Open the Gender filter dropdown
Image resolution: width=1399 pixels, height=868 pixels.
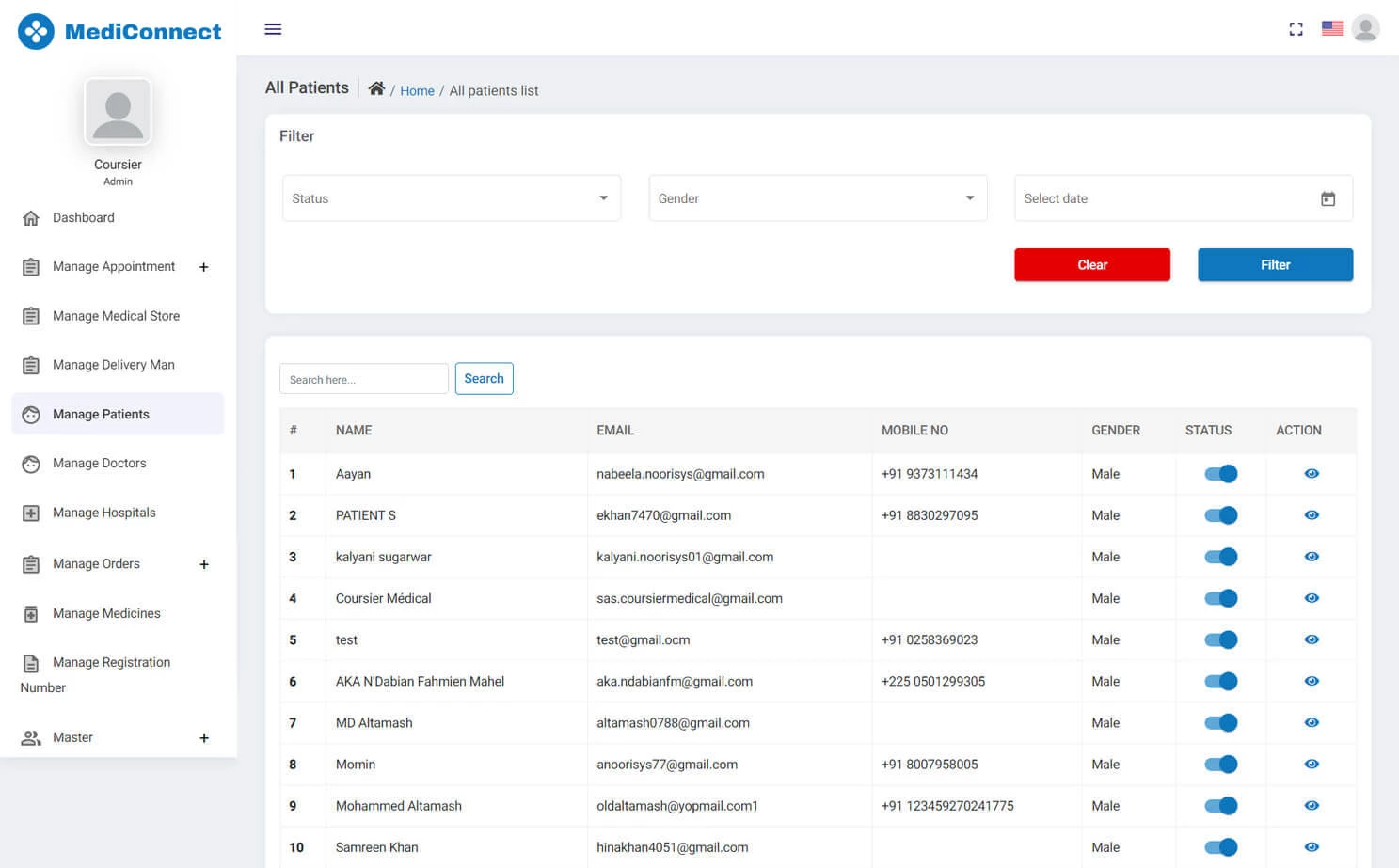[817, 197]
